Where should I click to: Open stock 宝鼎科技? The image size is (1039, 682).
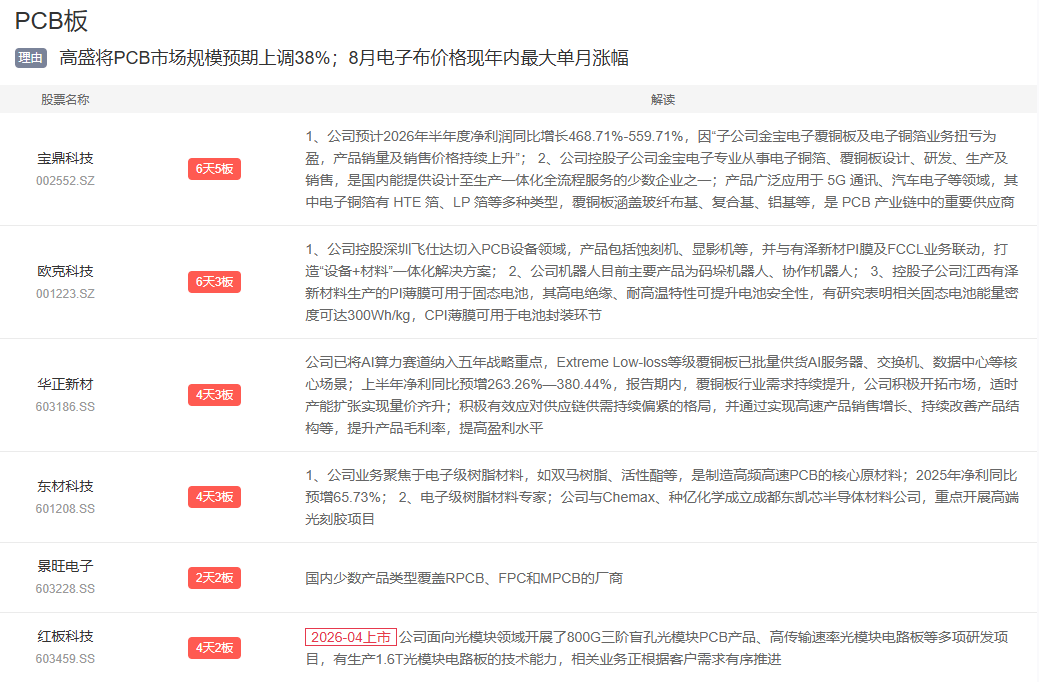(65, 158)
